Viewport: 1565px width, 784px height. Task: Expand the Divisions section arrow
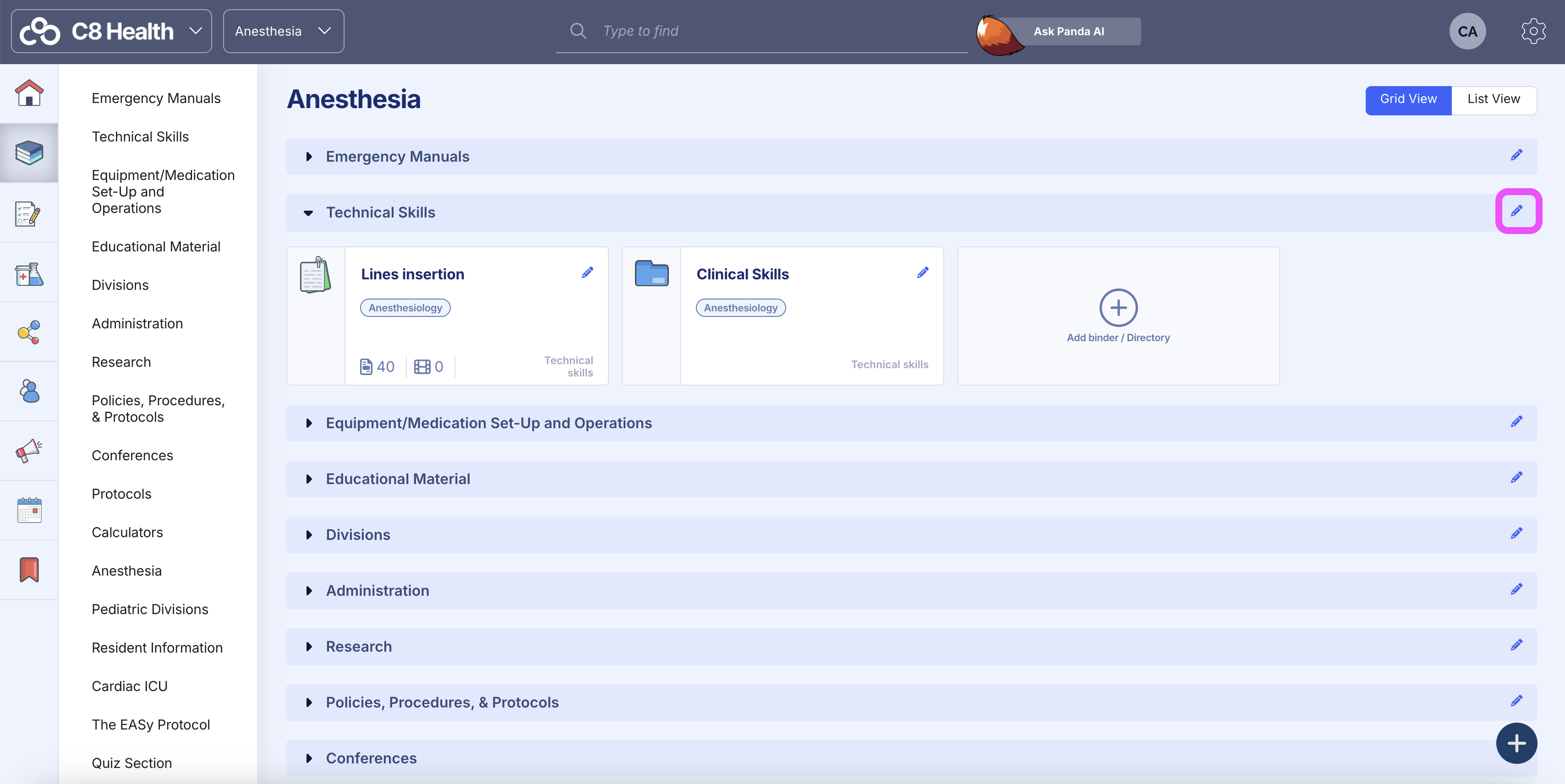[309, 535]
